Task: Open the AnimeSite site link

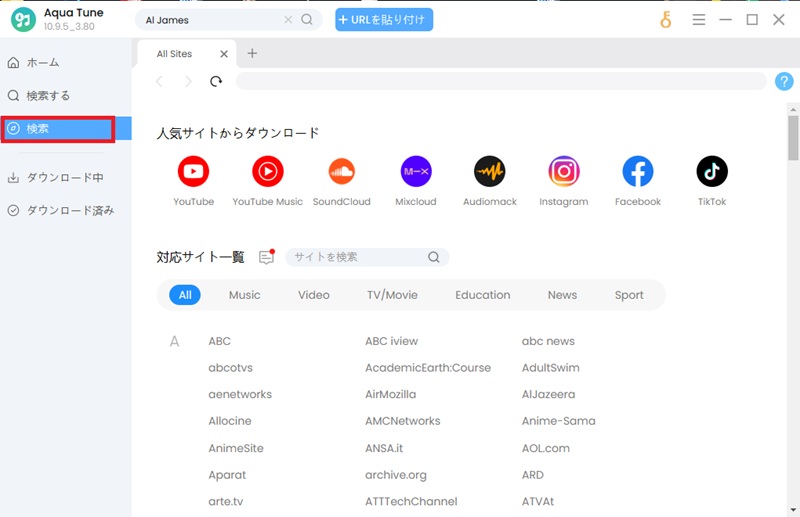Action: (236, 448)
